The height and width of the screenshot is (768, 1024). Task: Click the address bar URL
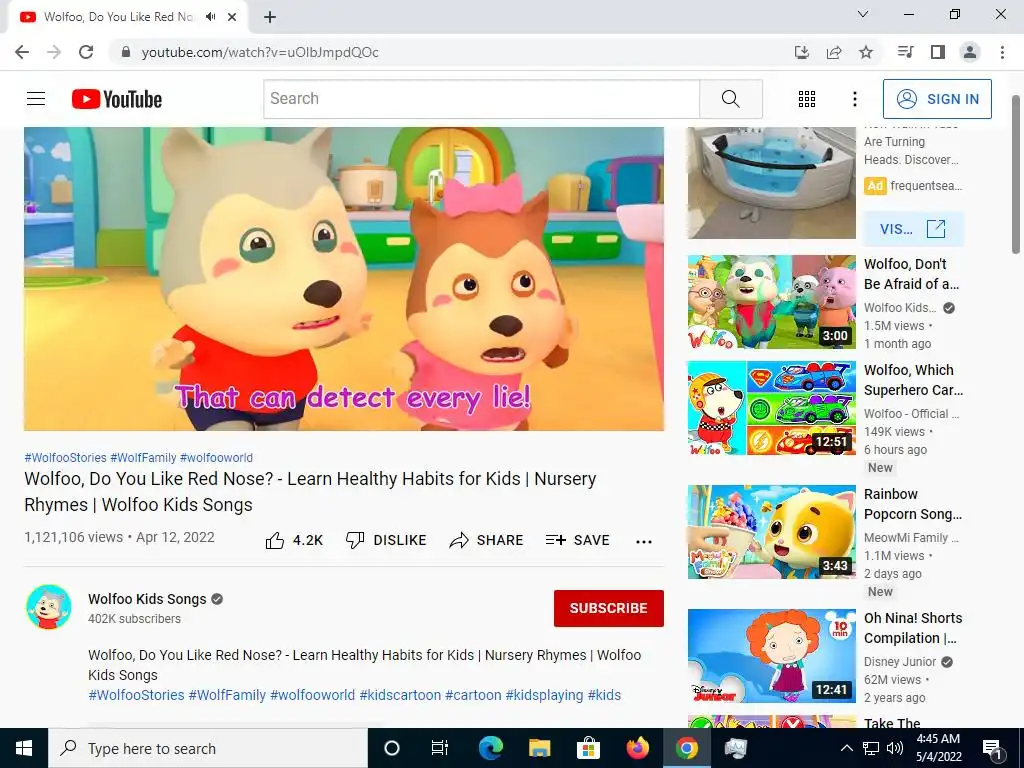pyautogui.click(x=260, y=52)
